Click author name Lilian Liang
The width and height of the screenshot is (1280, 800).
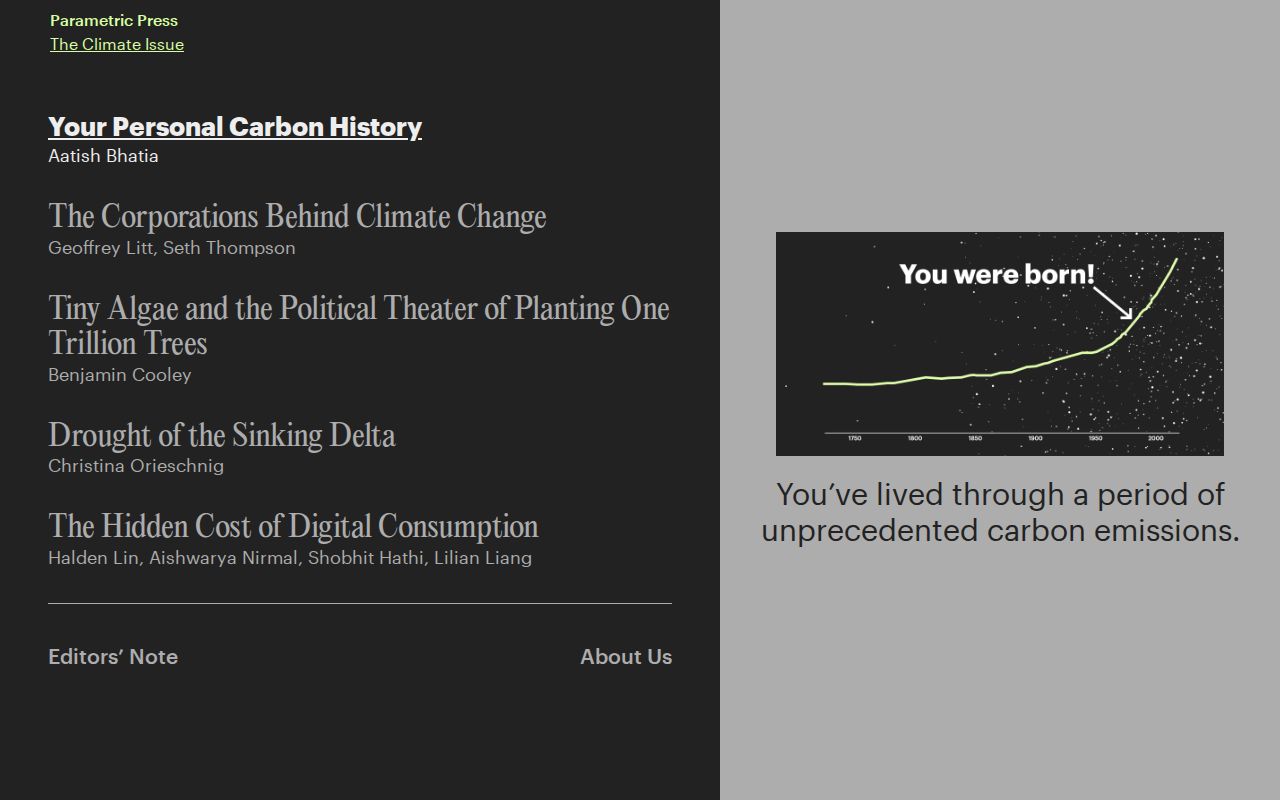coord(483,558)
